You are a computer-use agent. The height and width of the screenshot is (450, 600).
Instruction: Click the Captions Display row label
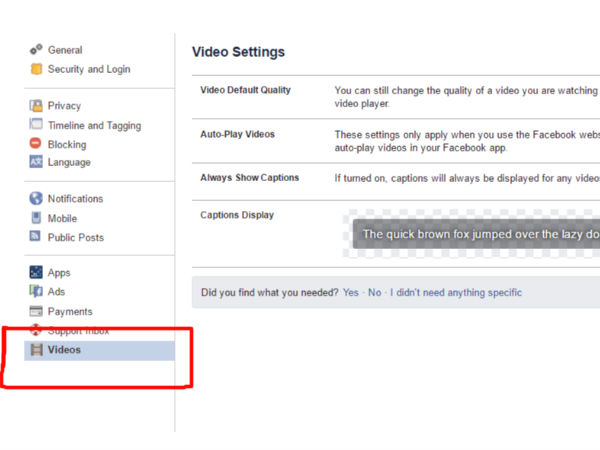[237, 215]
